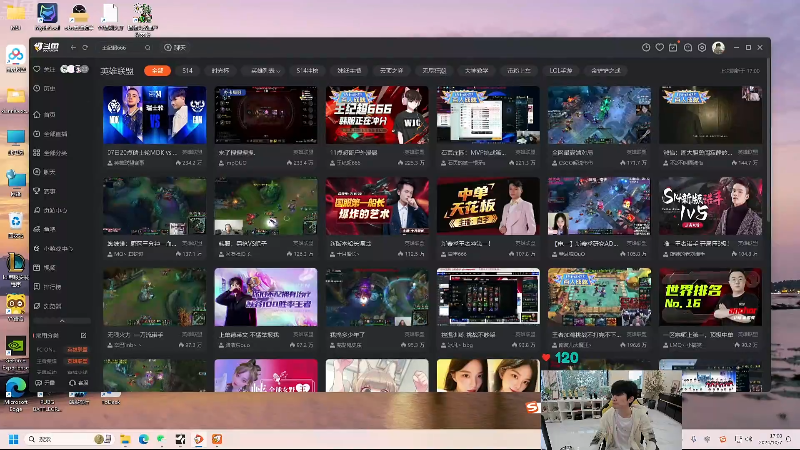Click the Windows taskbar search box

tap(69, 439)
